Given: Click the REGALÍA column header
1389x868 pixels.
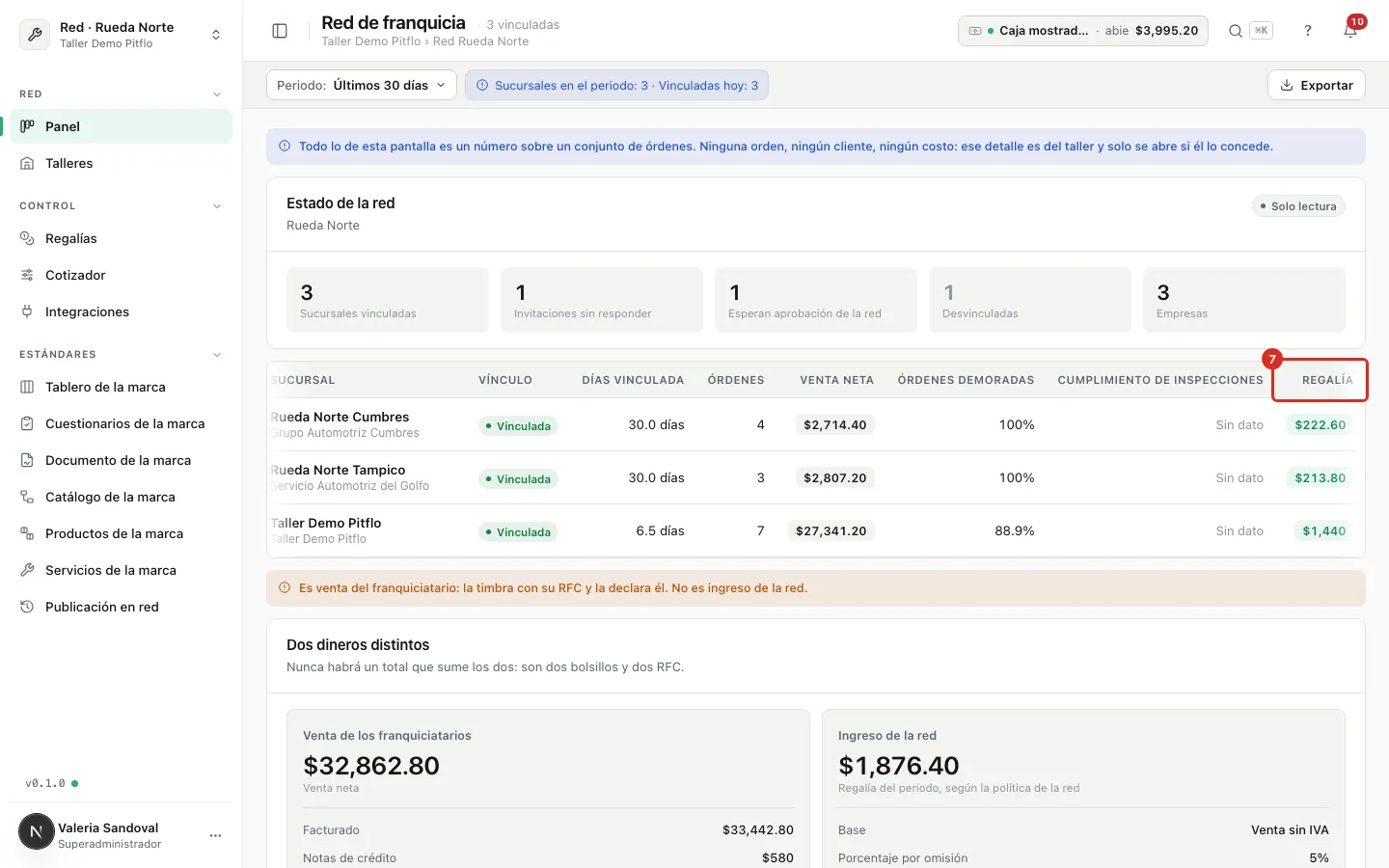Looking at the screenshot, I should coord(1327,380).
